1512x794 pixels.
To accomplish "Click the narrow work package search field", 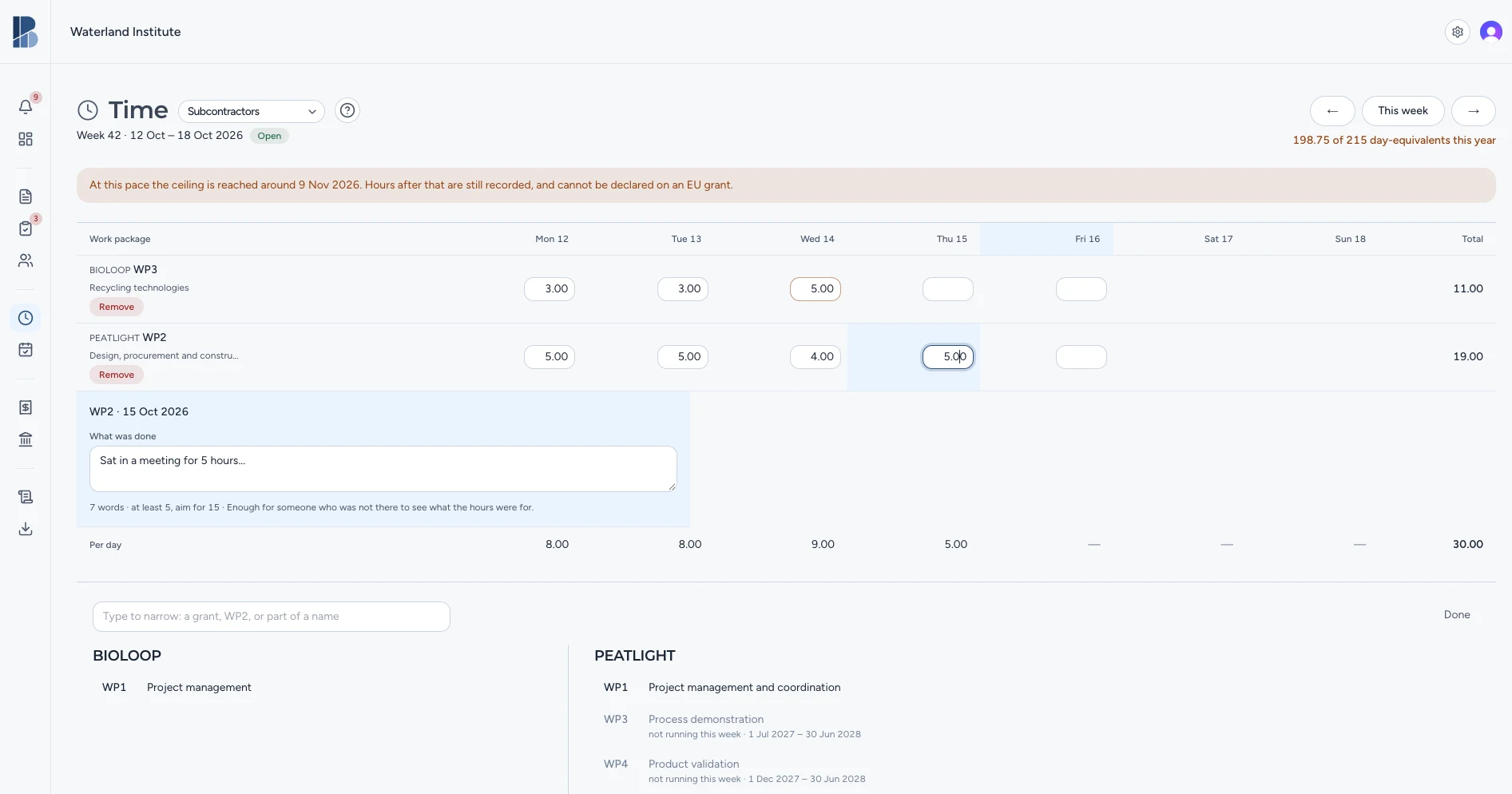I will [272, 617].
